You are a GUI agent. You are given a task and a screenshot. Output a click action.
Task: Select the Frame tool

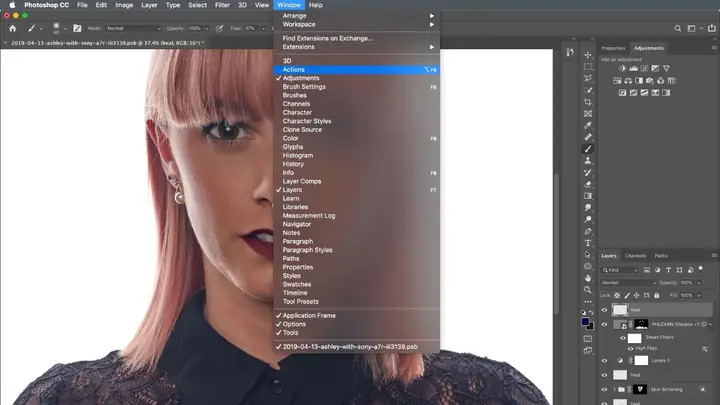[588, 113]
